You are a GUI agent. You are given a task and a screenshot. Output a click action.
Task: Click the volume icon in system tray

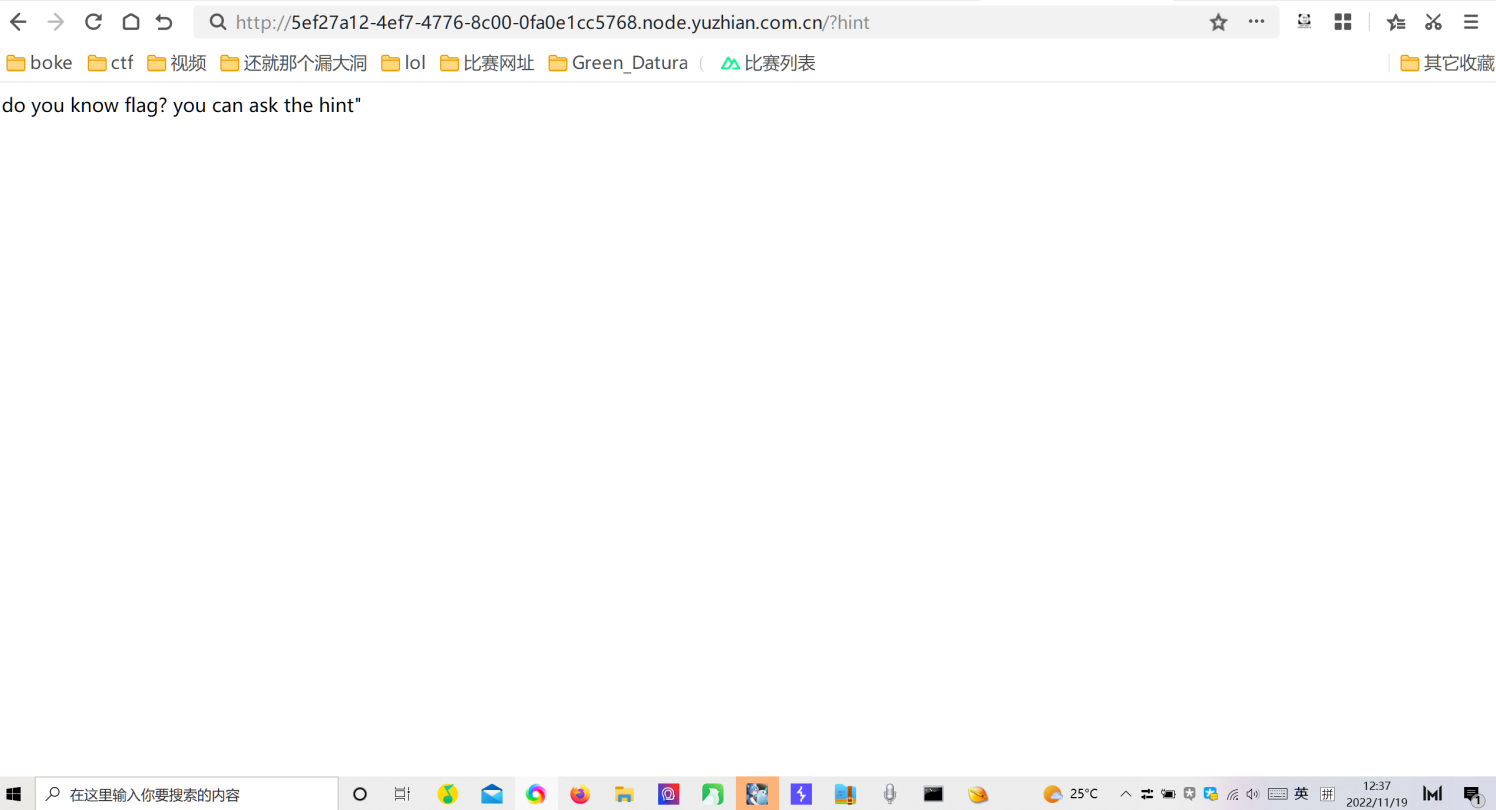click(x=1252, y=793)
